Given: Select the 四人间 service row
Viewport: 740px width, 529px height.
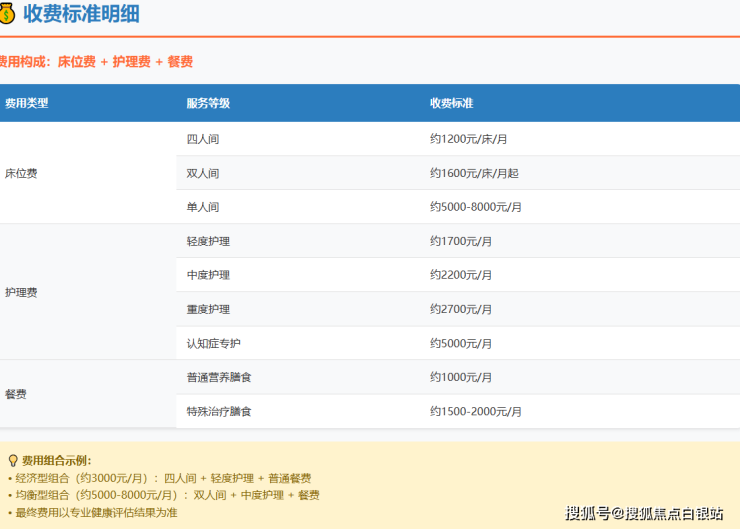Looking at the screenshot, I should 203,139.
